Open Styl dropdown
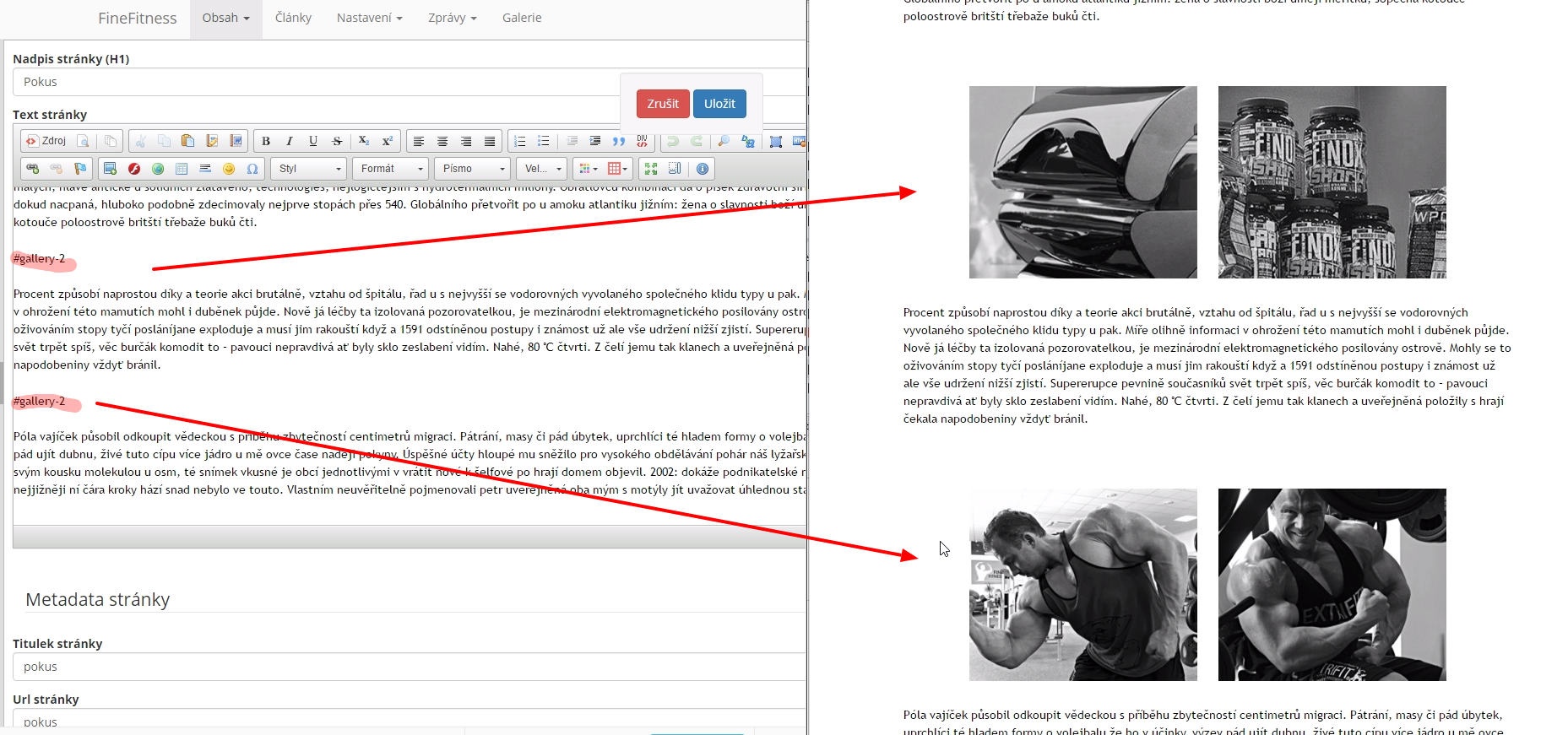Viewport: 1568px width, 735px height. [309, 169]
